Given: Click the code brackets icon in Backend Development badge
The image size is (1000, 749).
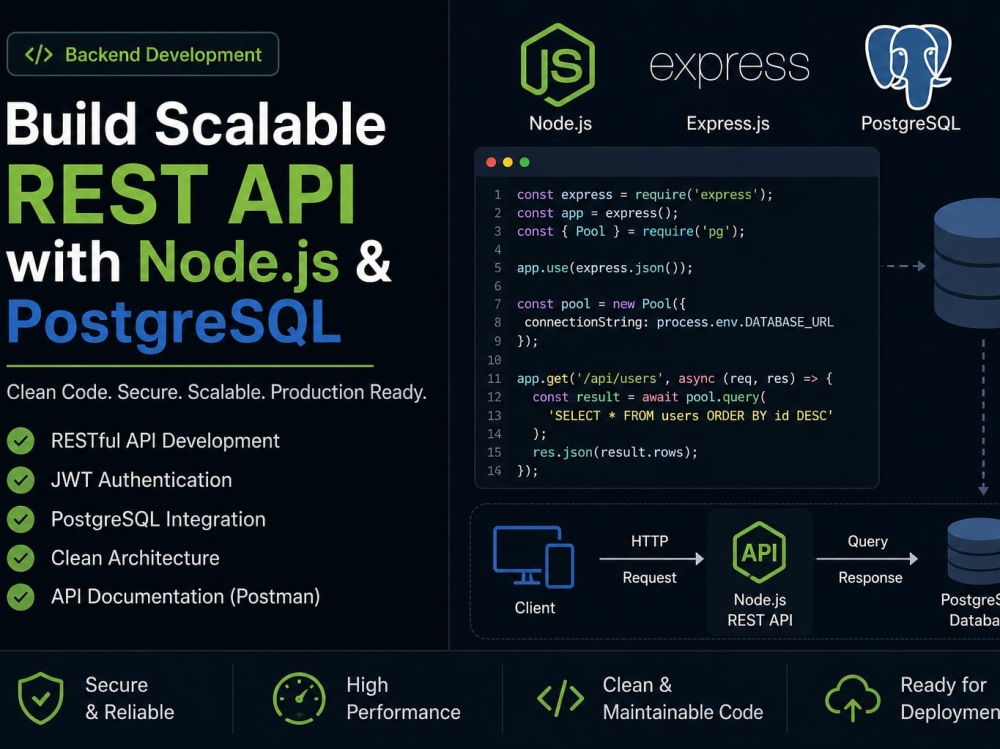Looking at the screenshot, I should point(39,55).
